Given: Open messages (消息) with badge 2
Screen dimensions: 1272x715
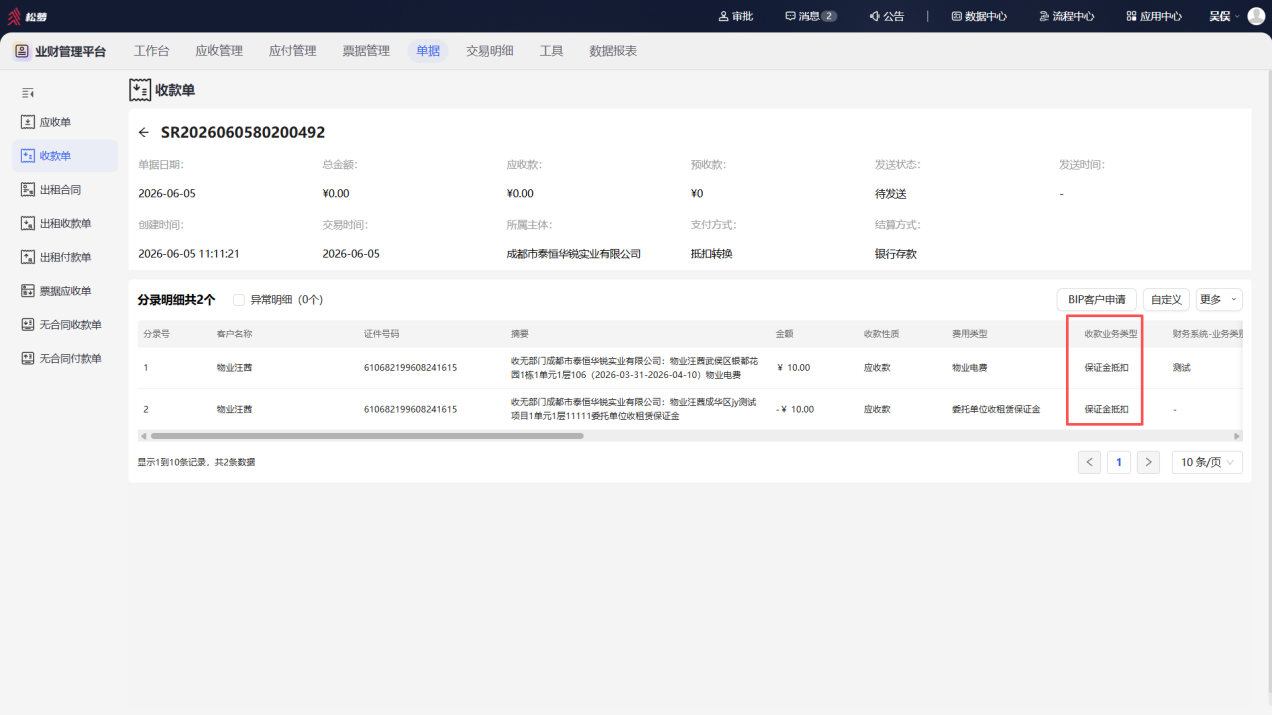Looking at the screenshot, I should click(x=811, y=16).
